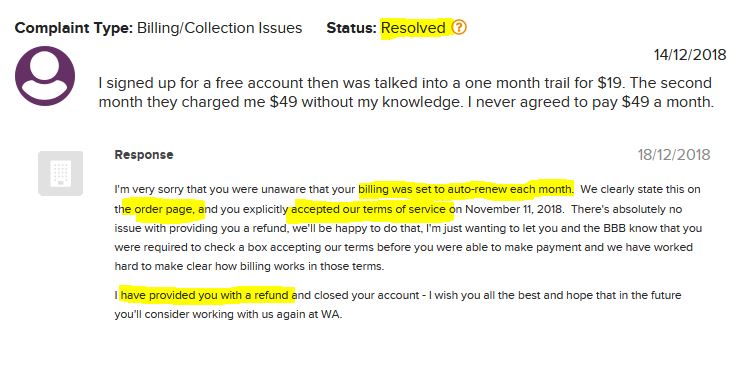This screenshot has width=739, height=373.
Task: Click the Response heading
Action: pos(144,155)
